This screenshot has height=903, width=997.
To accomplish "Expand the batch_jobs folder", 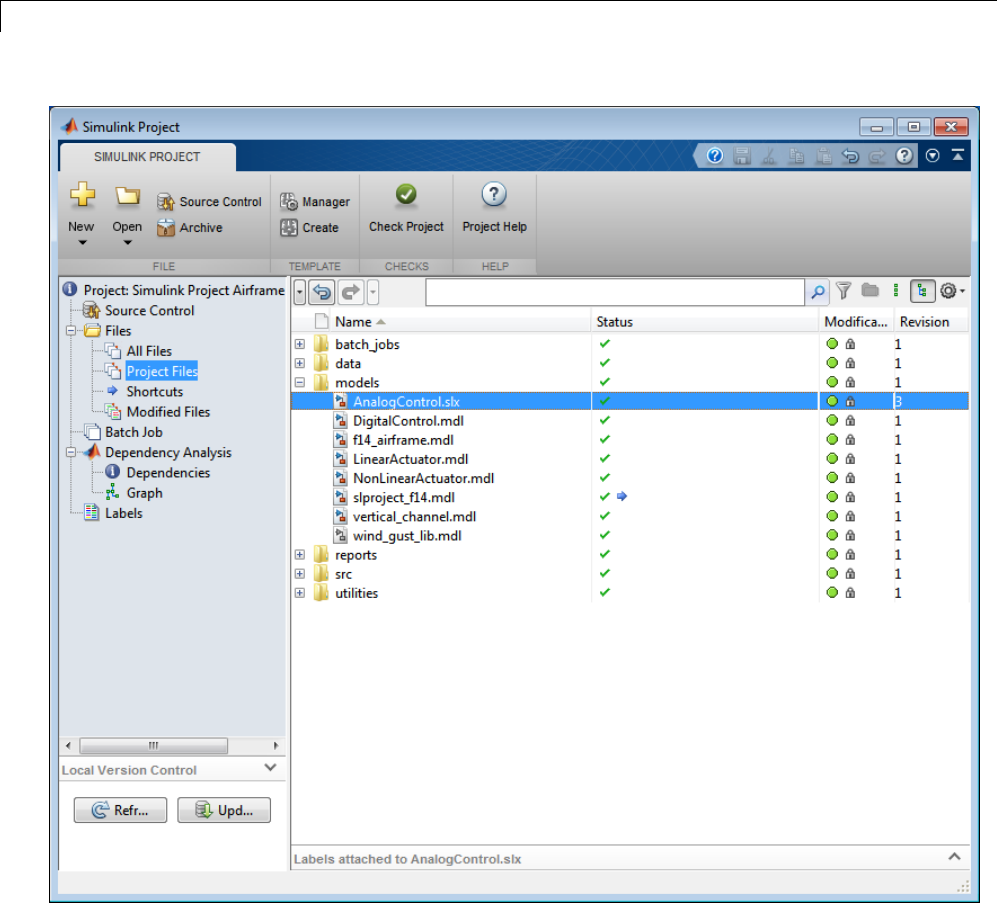I will (x=300, y=344).
